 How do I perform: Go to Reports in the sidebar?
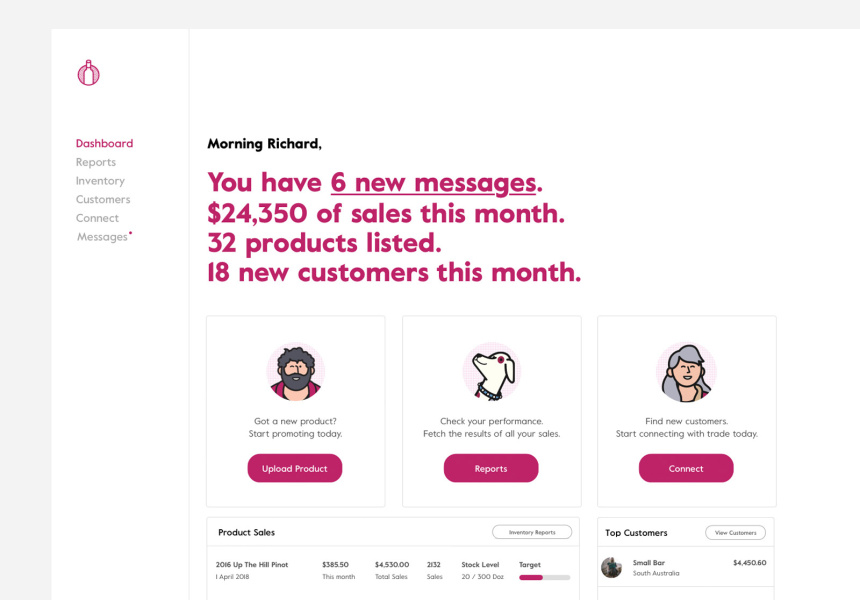(x=96, y=162)
